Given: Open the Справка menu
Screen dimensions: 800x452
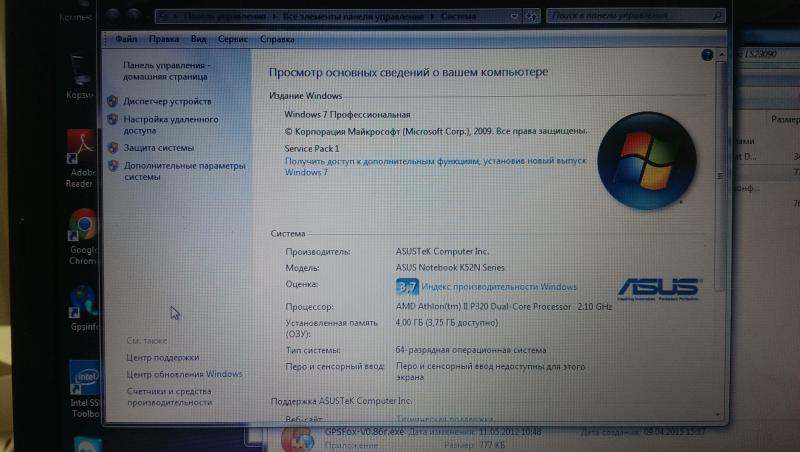Looking at the screenshot, I should [277, 39].
